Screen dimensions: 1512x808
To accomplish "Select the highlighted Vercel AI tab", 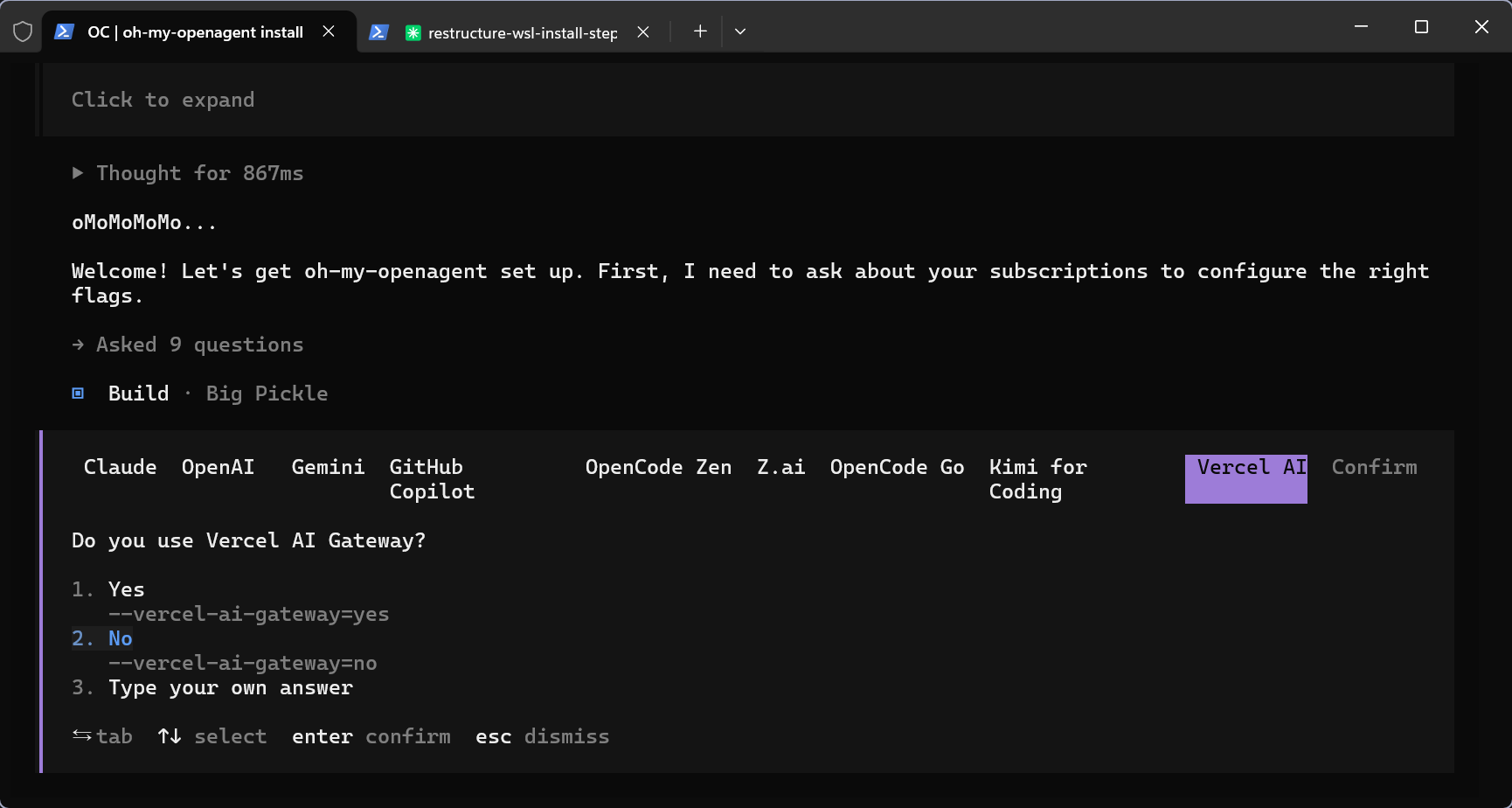I will point(1246,479).
